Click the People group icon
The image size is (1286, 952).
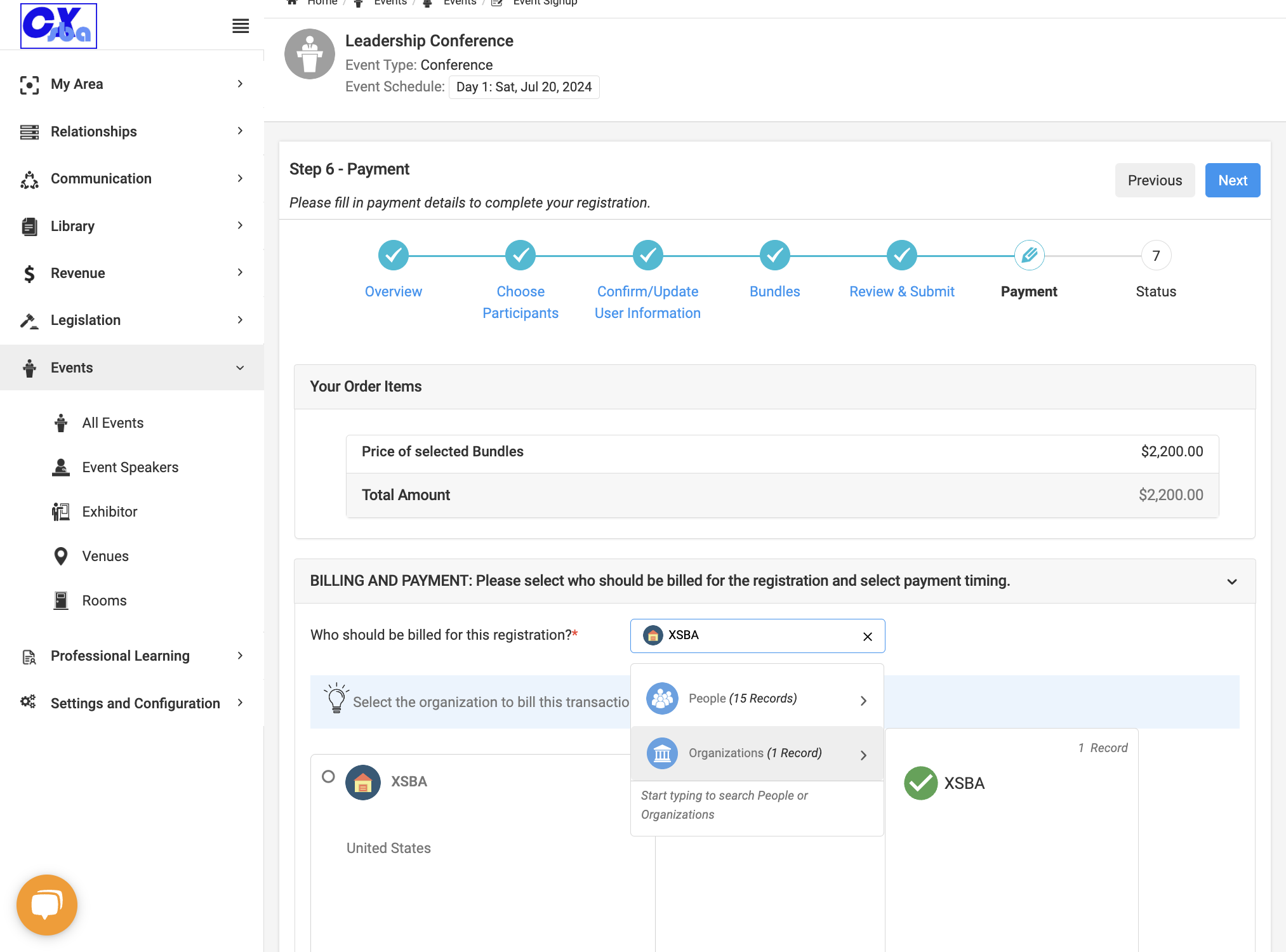click(x=662, y=699)
